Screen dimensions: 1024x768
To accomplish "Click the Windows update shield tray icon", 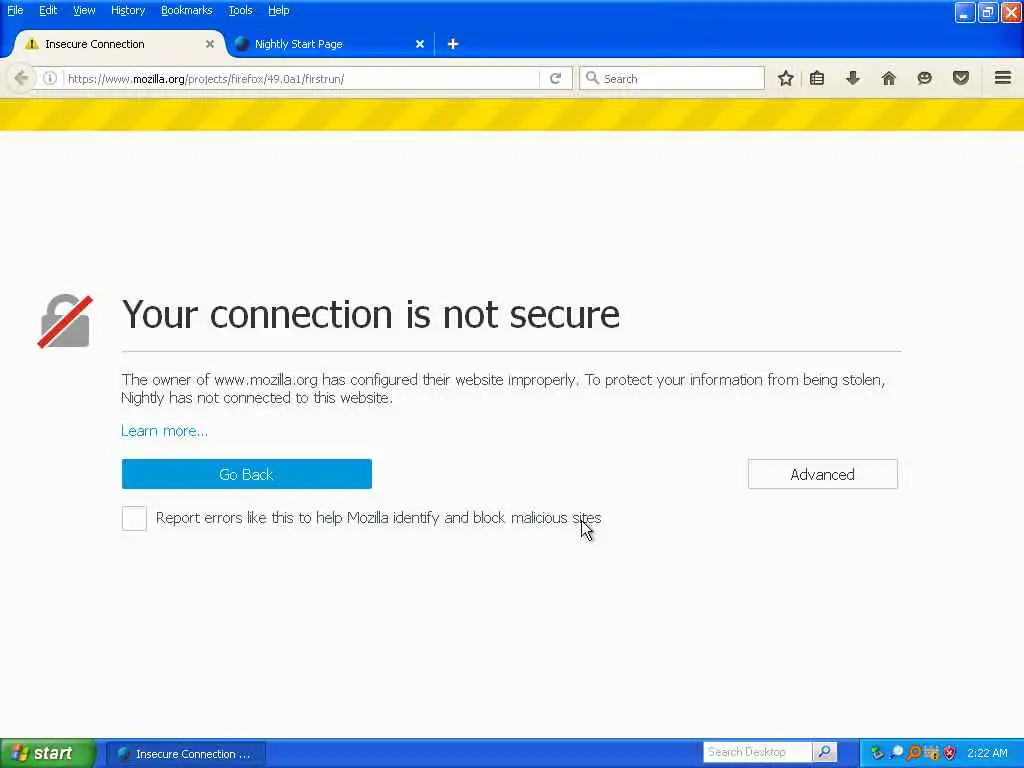I will coord(932,752).
